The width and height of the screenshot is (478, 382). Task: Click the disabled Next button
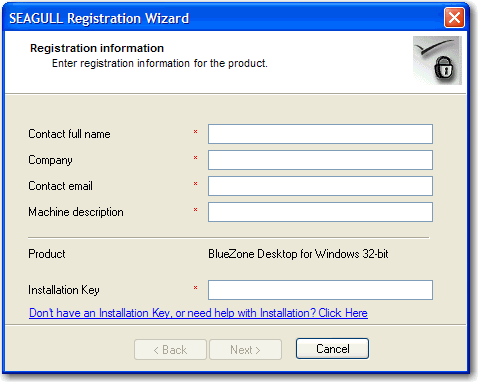(245, 350)
